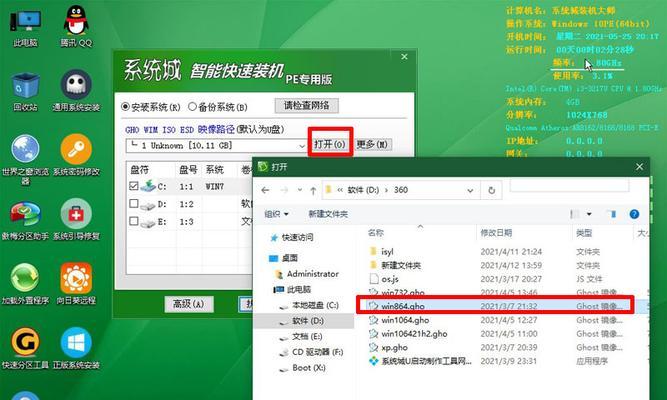The width and height of the screenshot is (667, 400).
Task: Open the 此电脑 desktop icon
Action: click(26, 26)
